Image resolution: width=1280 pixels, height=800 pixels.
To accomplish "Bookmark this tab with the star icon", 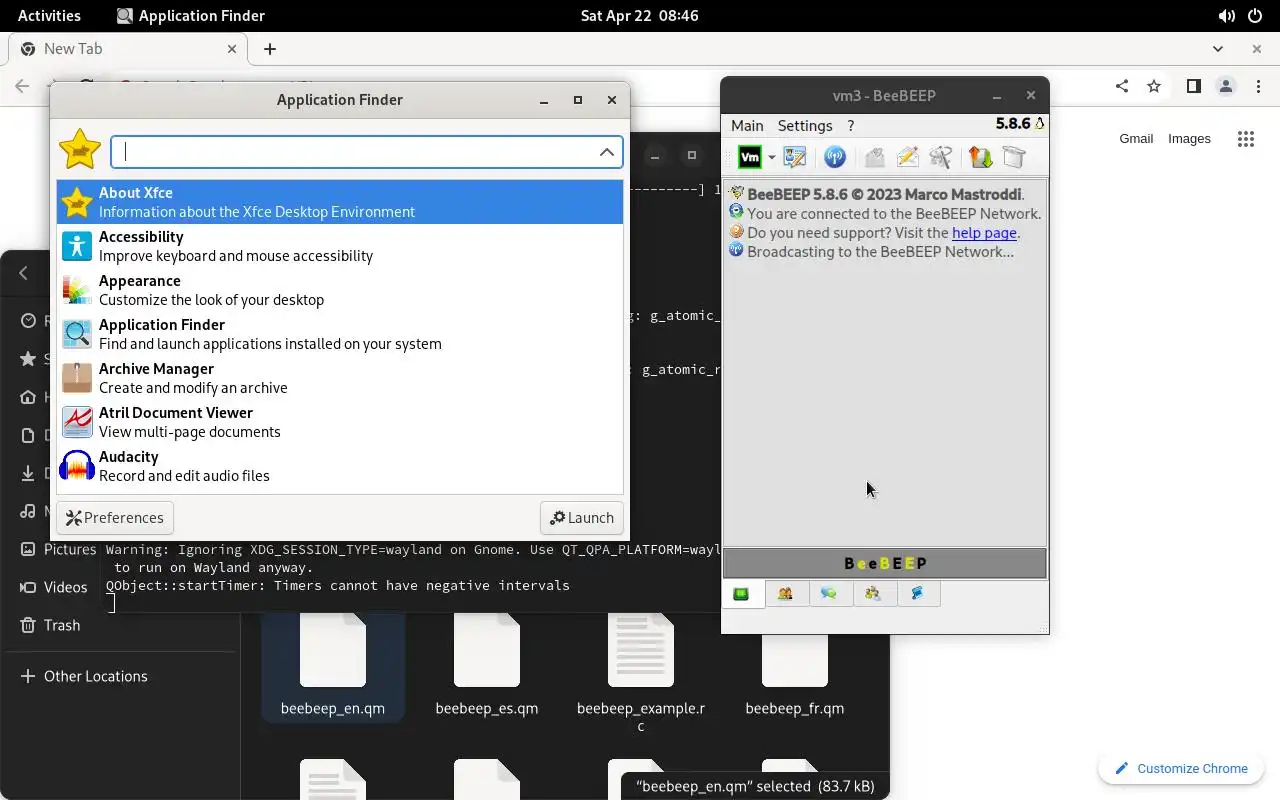I will click(x=1154, y=87).
